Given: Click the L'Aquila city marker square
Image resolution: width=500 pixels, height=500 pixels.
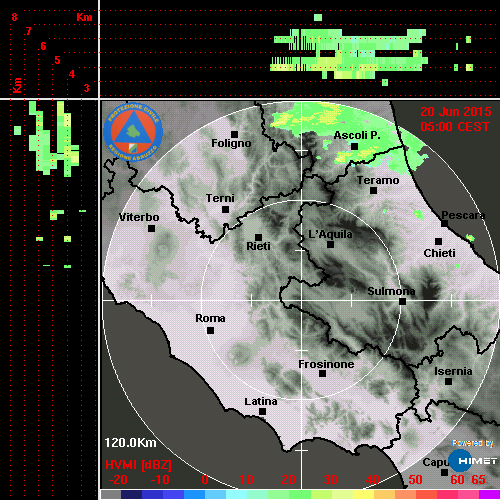Looking at the screenshot, I should (330, 245).
